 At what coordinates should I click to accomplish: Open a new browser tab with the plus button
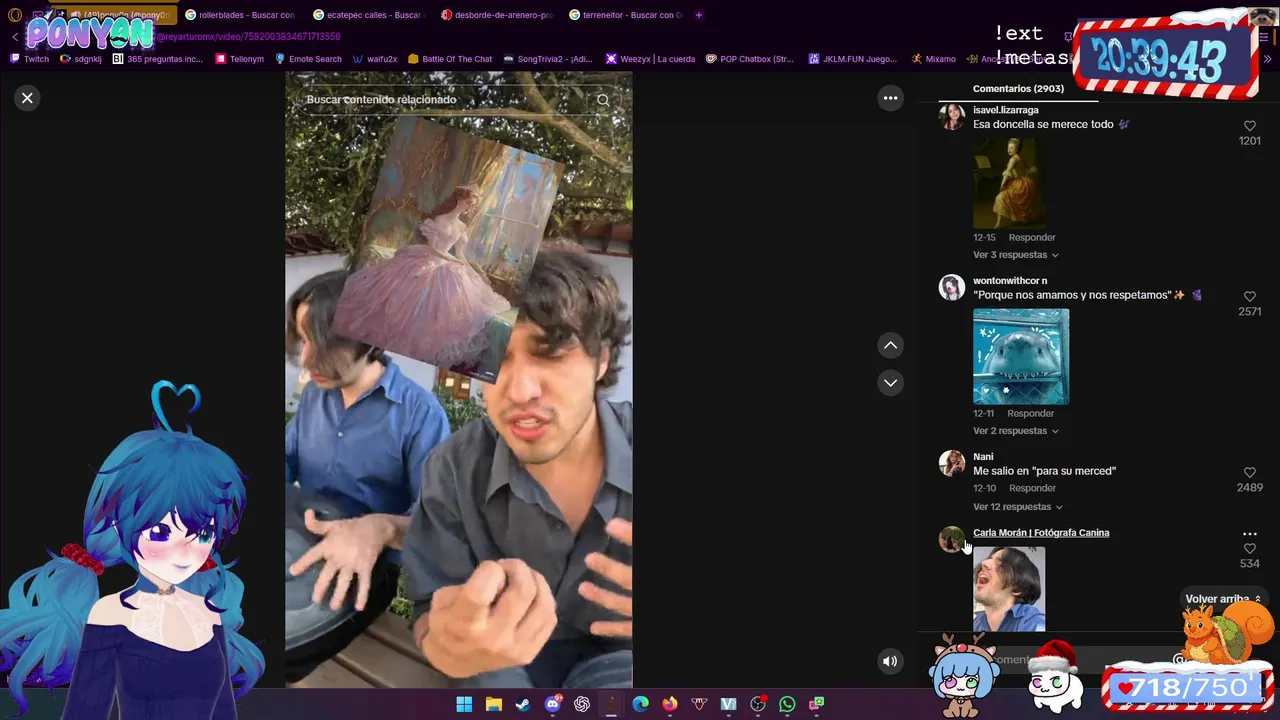pos(699,15)
